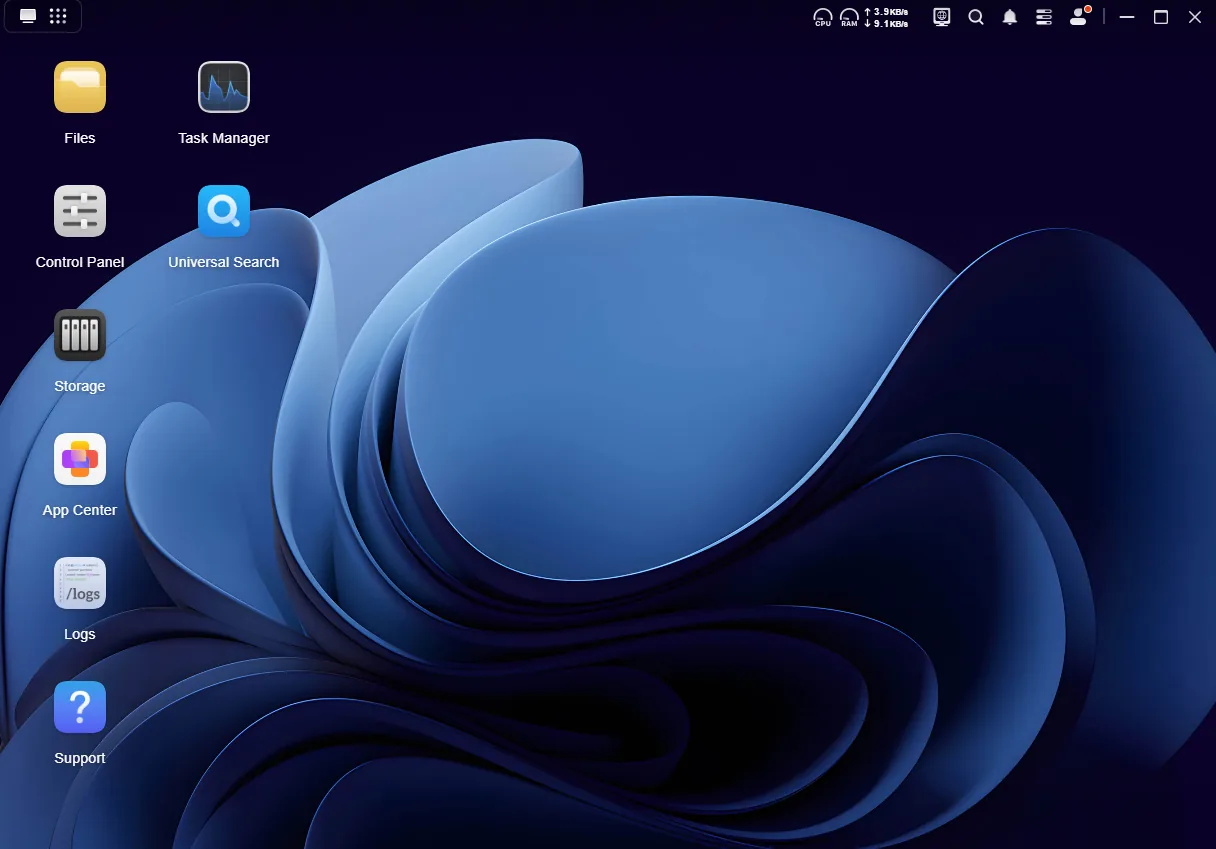The height and width of the screenshot is (849, 1216).
Task: Open the user account menu
Action: point(1078,17)
